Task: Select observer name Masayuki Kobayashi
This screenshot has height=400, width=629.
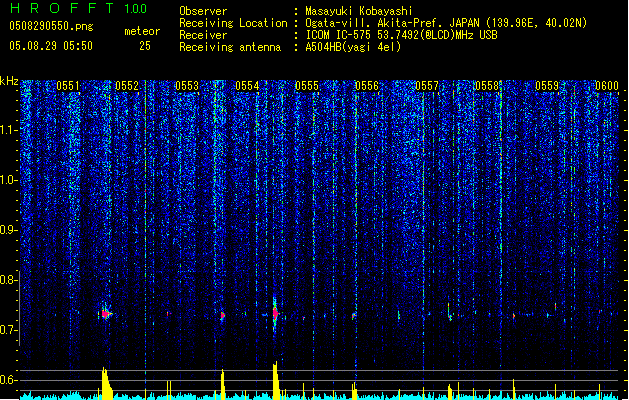Action: click(359, 11)
